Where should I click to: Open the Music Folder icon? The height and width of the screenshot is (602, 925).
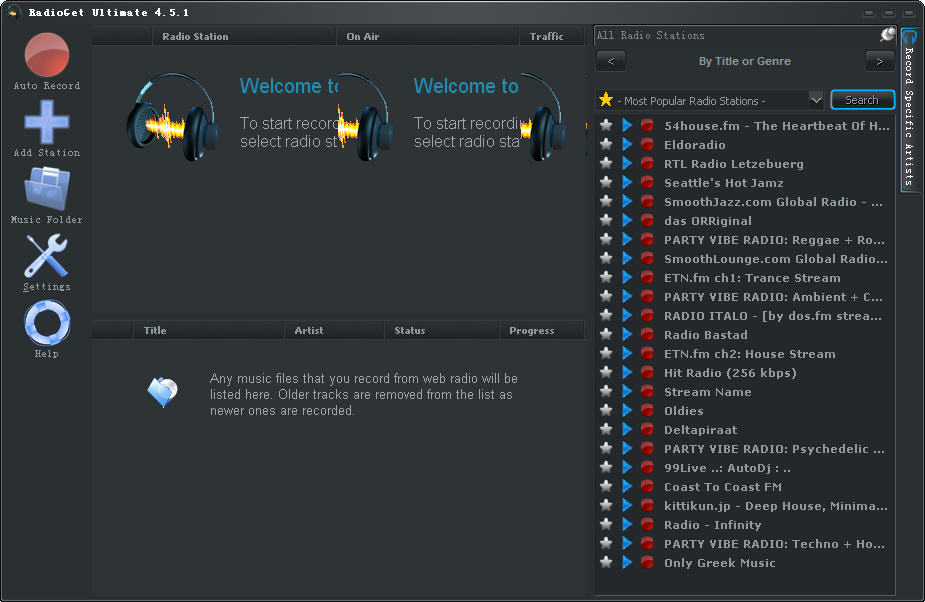(47, 189)
